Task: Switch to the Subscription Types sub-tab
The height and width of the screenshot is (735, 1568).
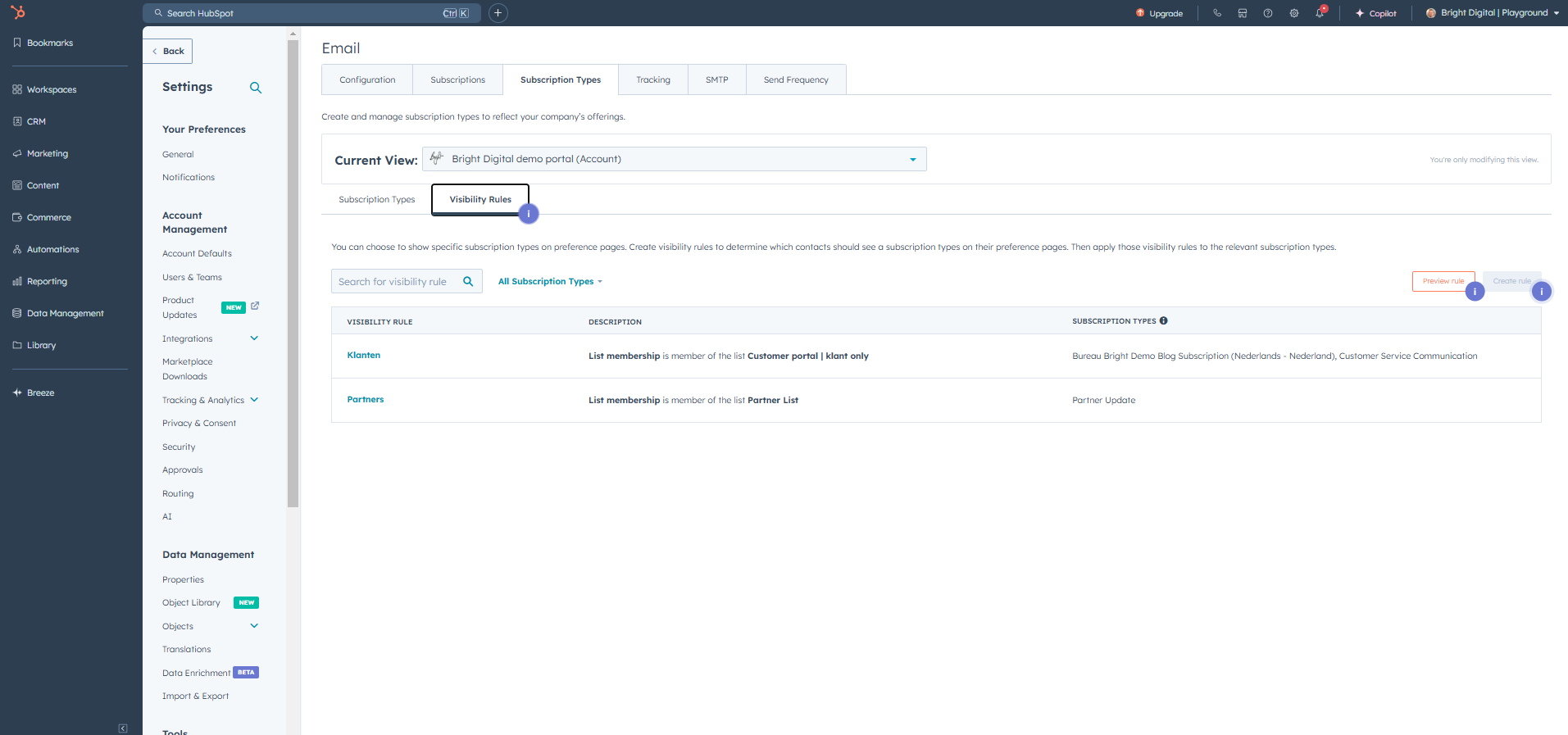Action: [x=376, y=200]
